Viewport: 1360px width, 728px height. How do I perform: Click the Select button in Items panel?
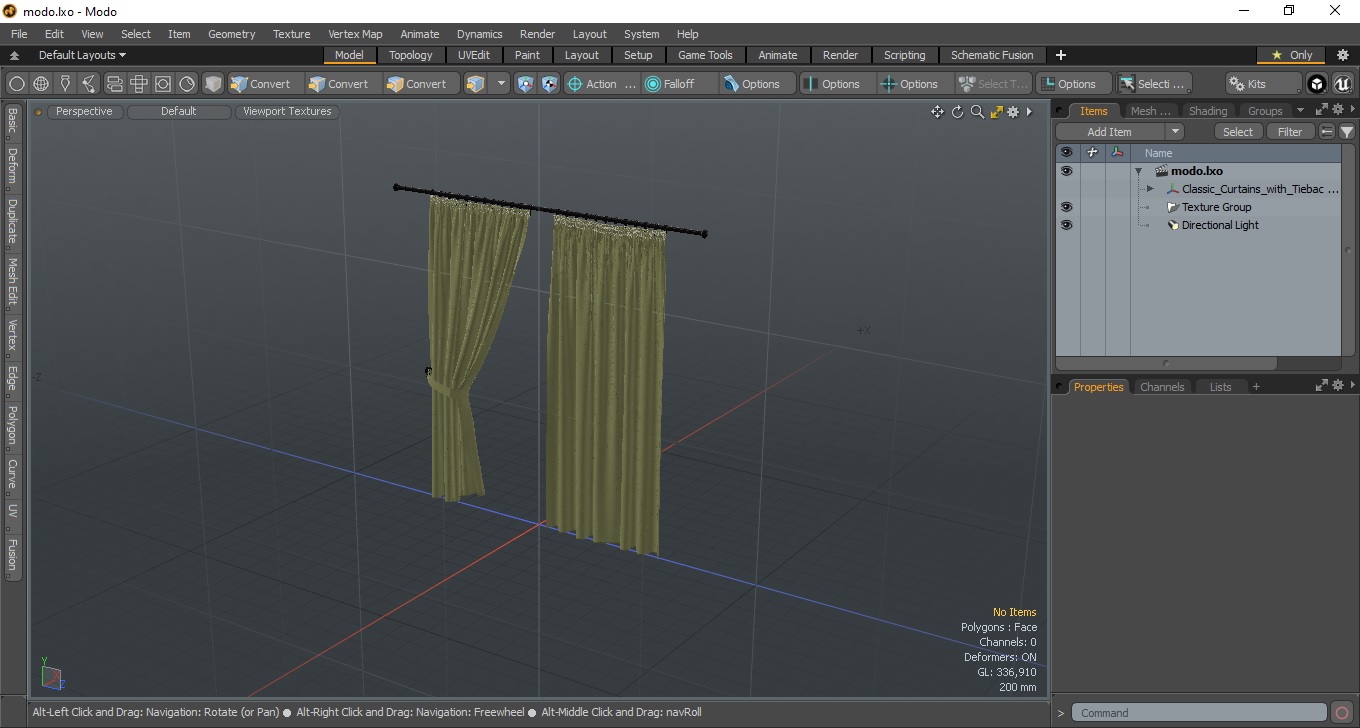1238,132
